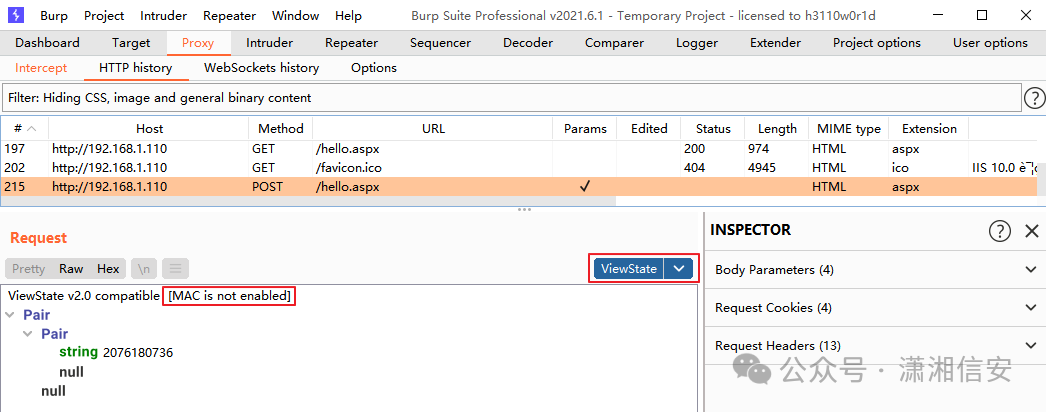Image resolution: width=1046 pixels, height=412 pixels.
Task: Open the Decoder tab
Action: pos(528,43)
